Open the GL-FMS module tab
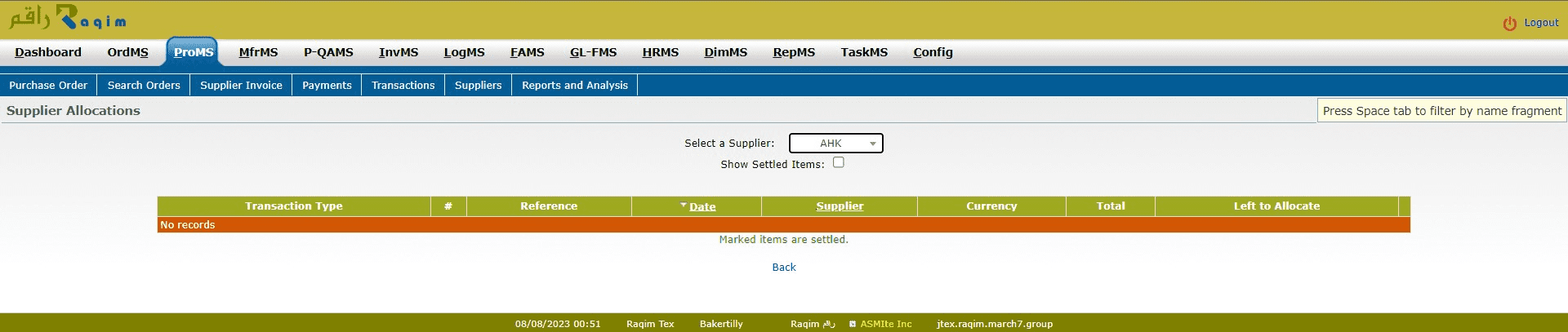Screen dimensions: 1568x332 point(593,52)
